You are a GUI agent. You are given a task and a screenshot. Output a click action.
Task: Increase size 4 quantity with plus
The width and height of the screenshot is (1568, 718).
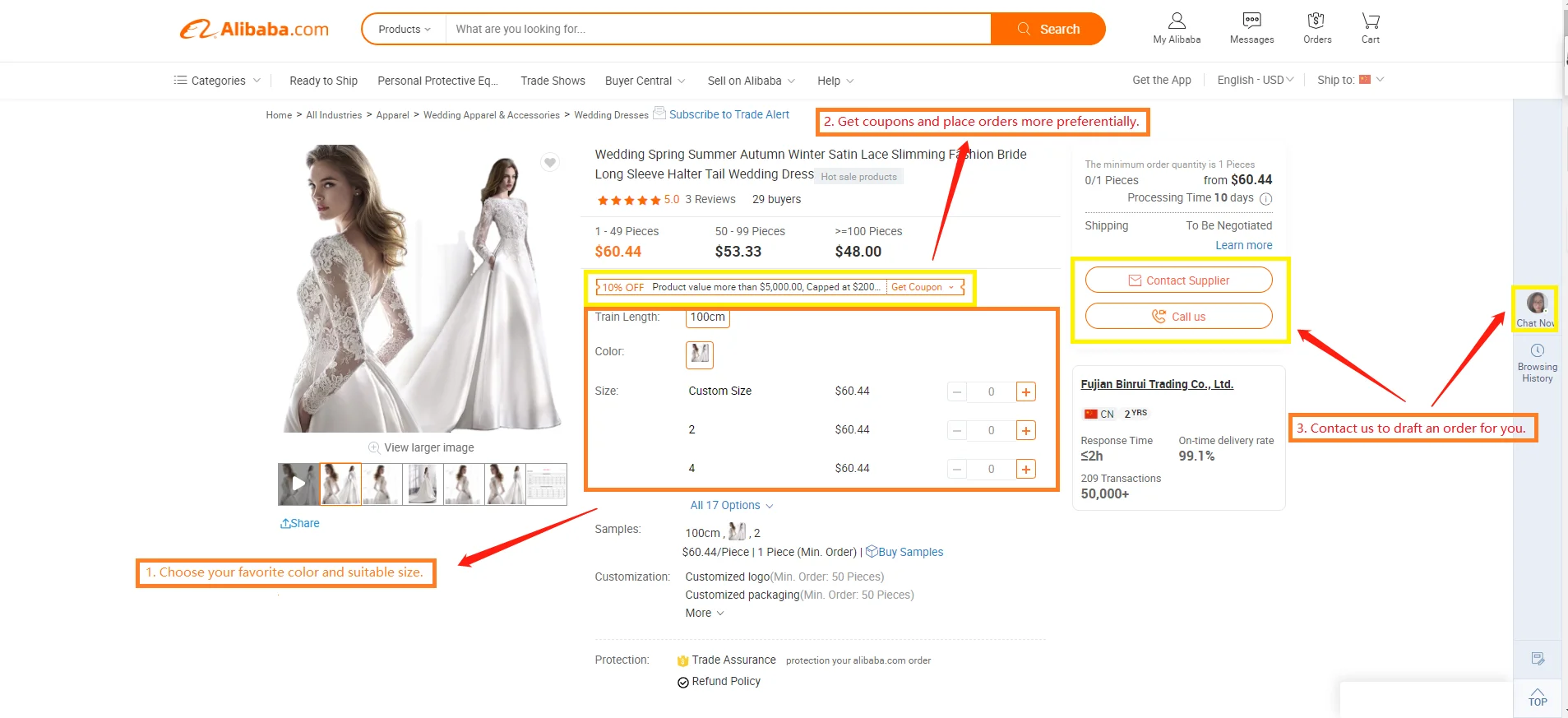(x=1025, y=469)
